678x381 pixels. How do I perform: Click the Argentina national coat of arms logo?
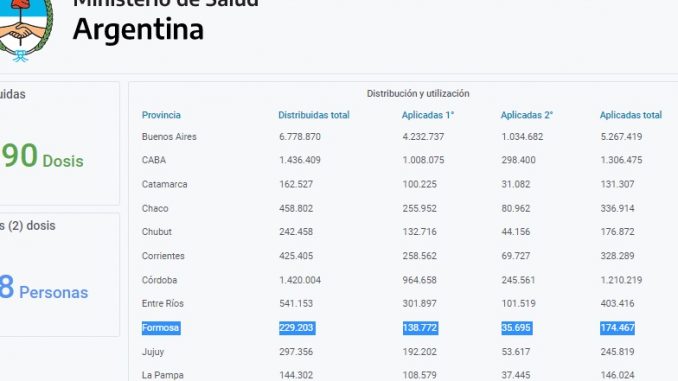pyautogui.click(x=25, y=30)
